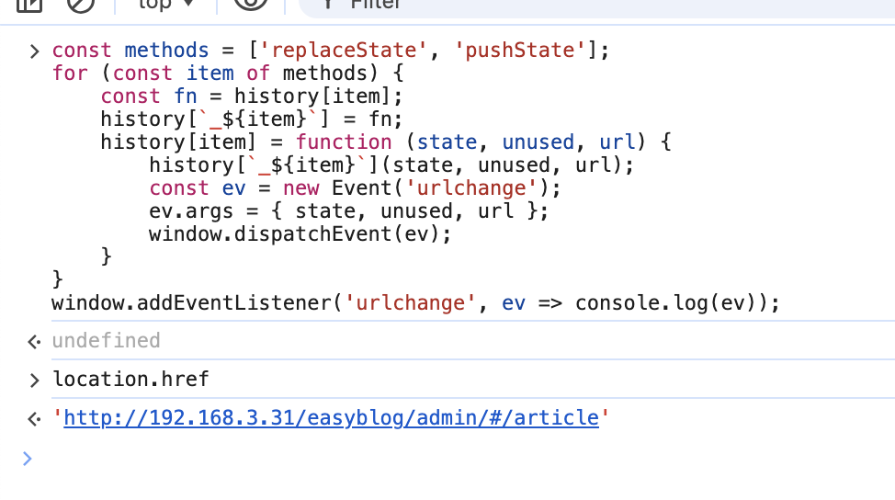Image resolution: width=895 pixels, height=500 pixels.
Task: Click the blue prompt chevron at bottom
Action: [x=28, y=458]
